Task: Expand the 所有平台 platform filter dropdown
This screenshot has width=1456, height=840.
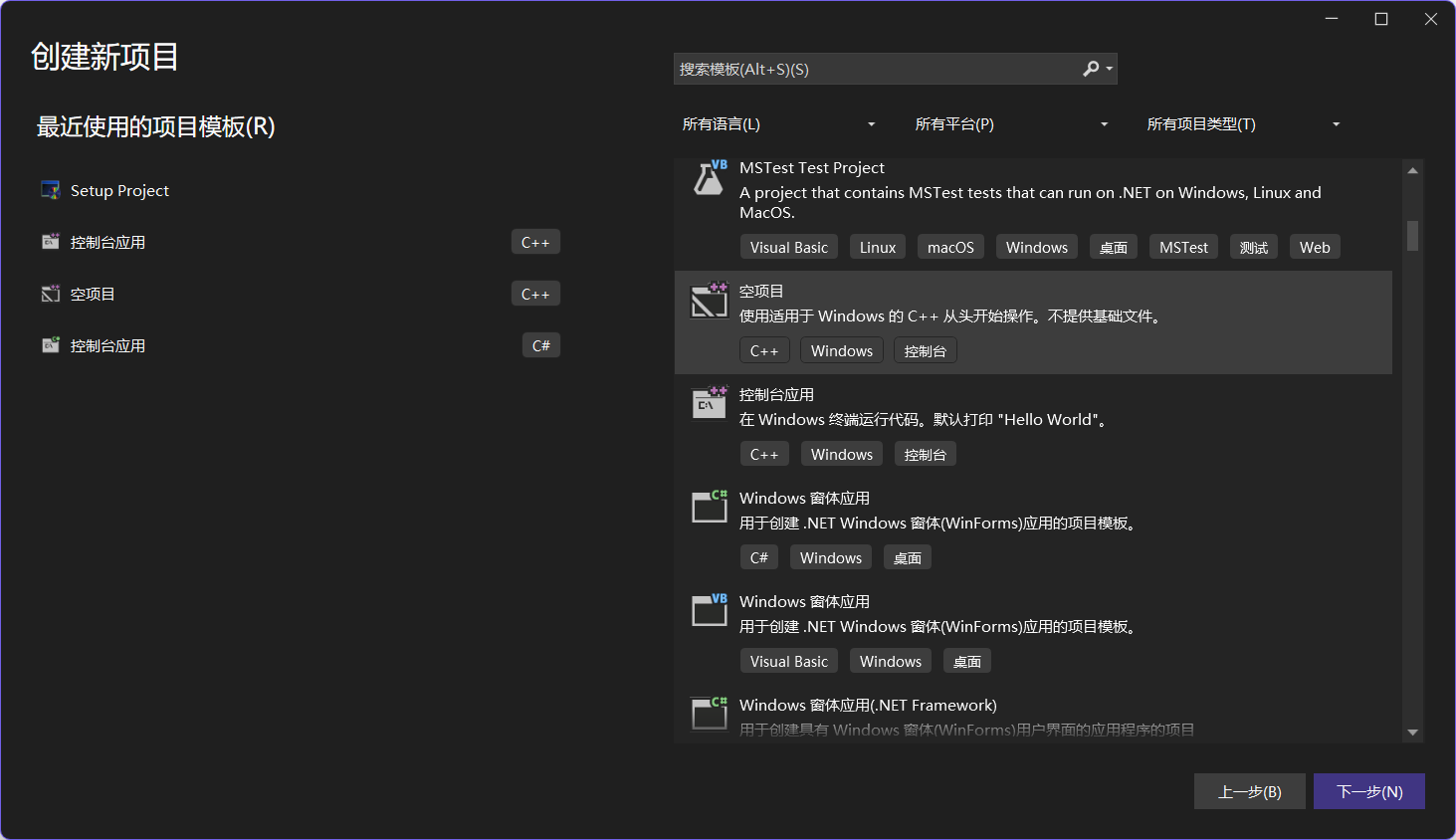Action: [x=1011, y=124]
